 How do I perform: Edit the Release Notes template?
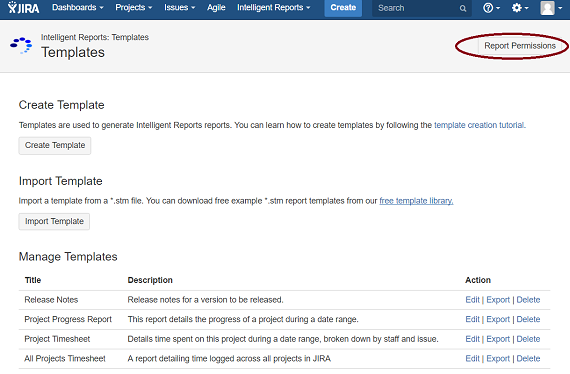coord(472,300)
